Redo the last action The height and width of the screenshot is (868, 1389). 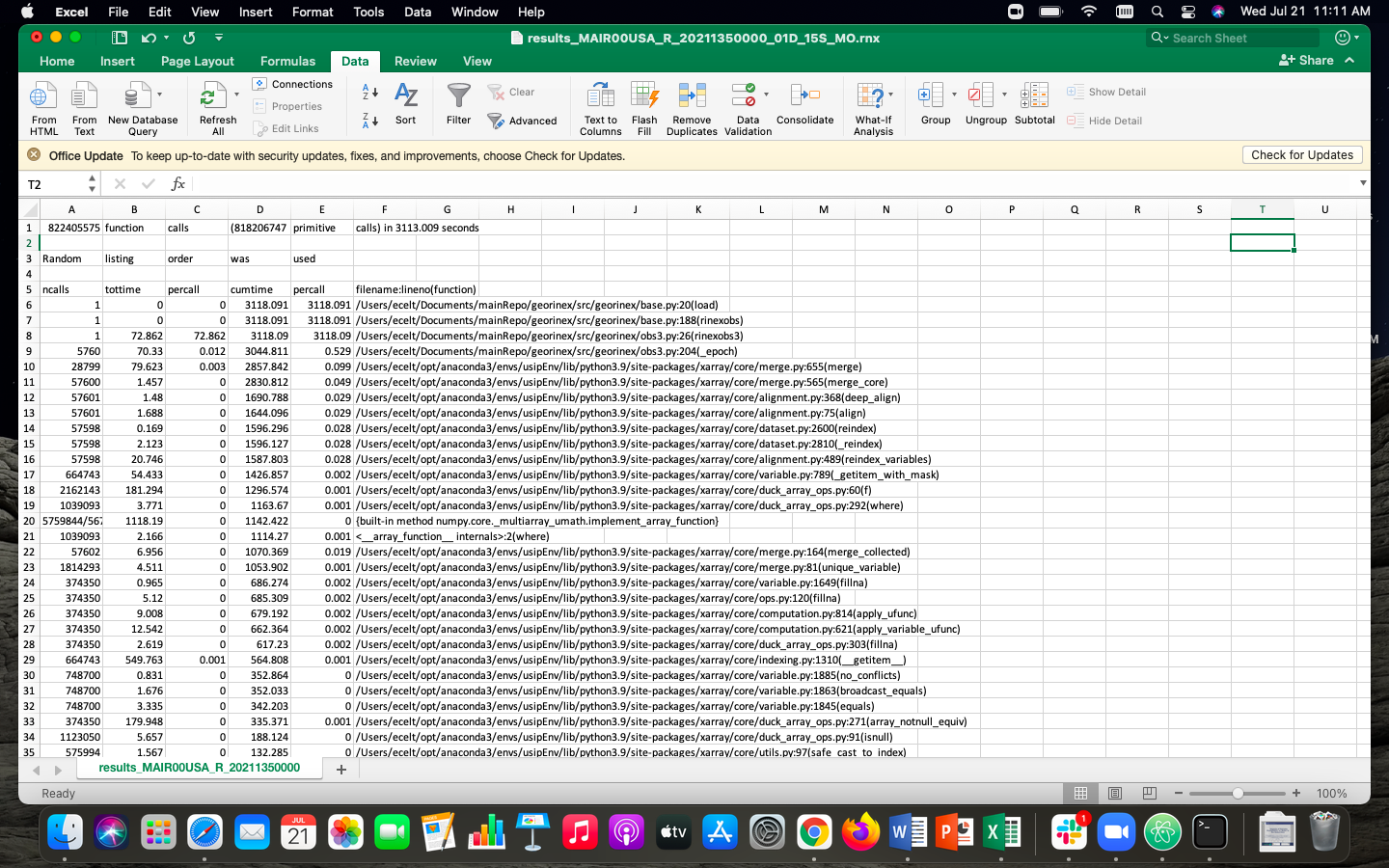(189, 38)
